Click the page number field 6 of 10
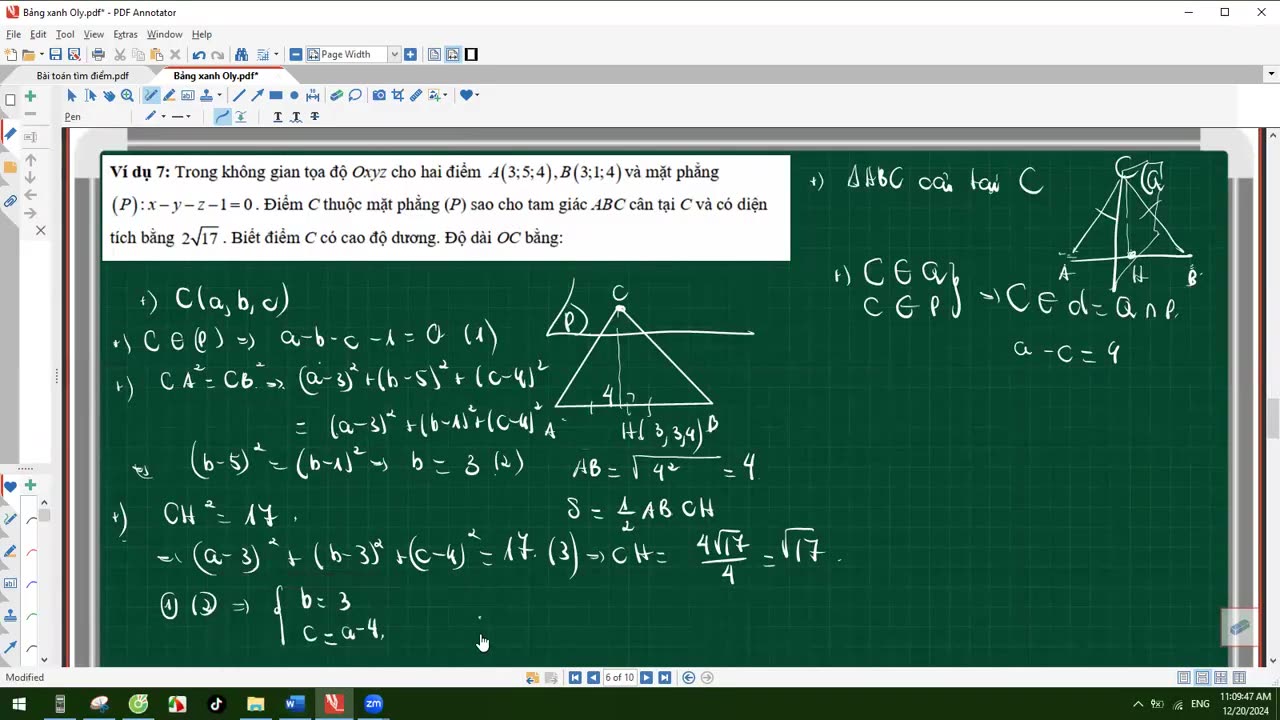This screenshot has height=720, width=1280. coord(619,677)
